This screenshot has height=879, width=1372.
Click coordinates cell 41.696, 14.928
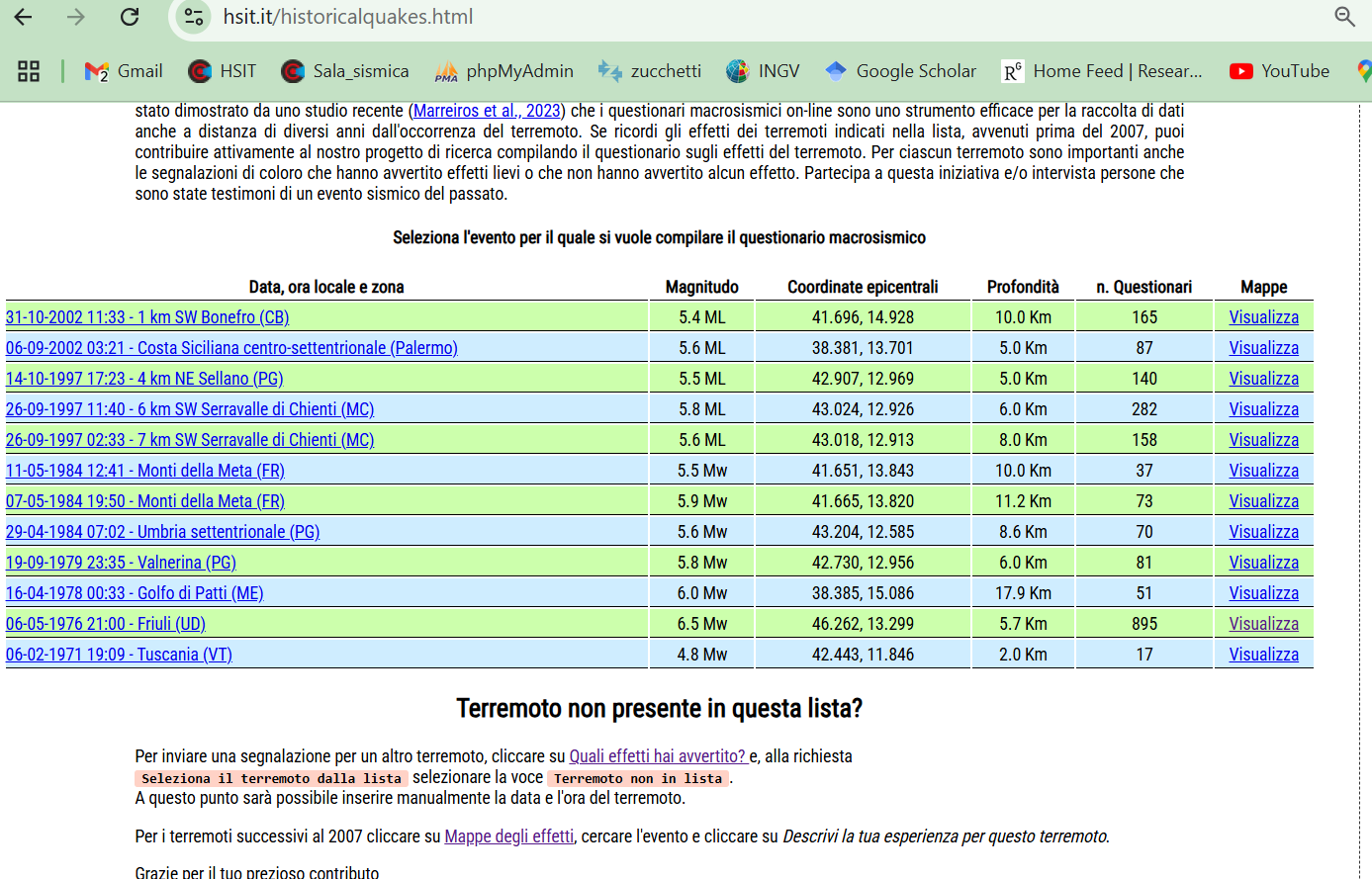click(863, 317)
